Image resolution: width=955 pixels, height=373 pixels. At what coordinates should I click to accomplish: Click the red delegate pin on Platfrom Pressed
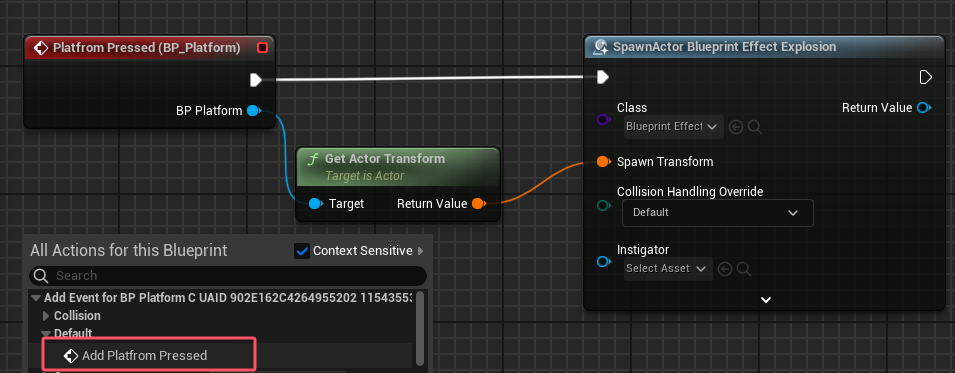click(x=263, y=48)
